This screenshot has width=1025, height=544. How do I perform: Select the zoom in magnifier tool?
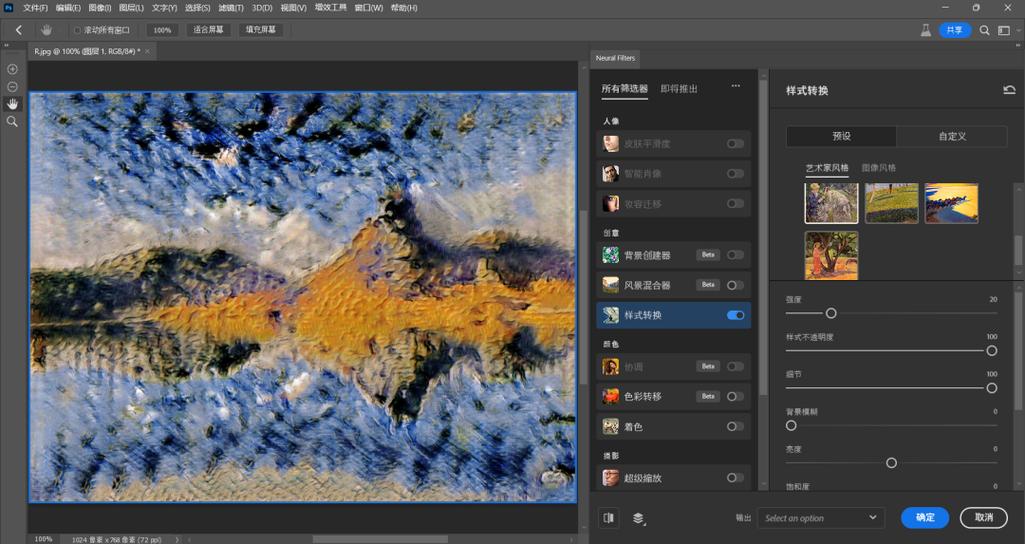(x=12, y=69)
